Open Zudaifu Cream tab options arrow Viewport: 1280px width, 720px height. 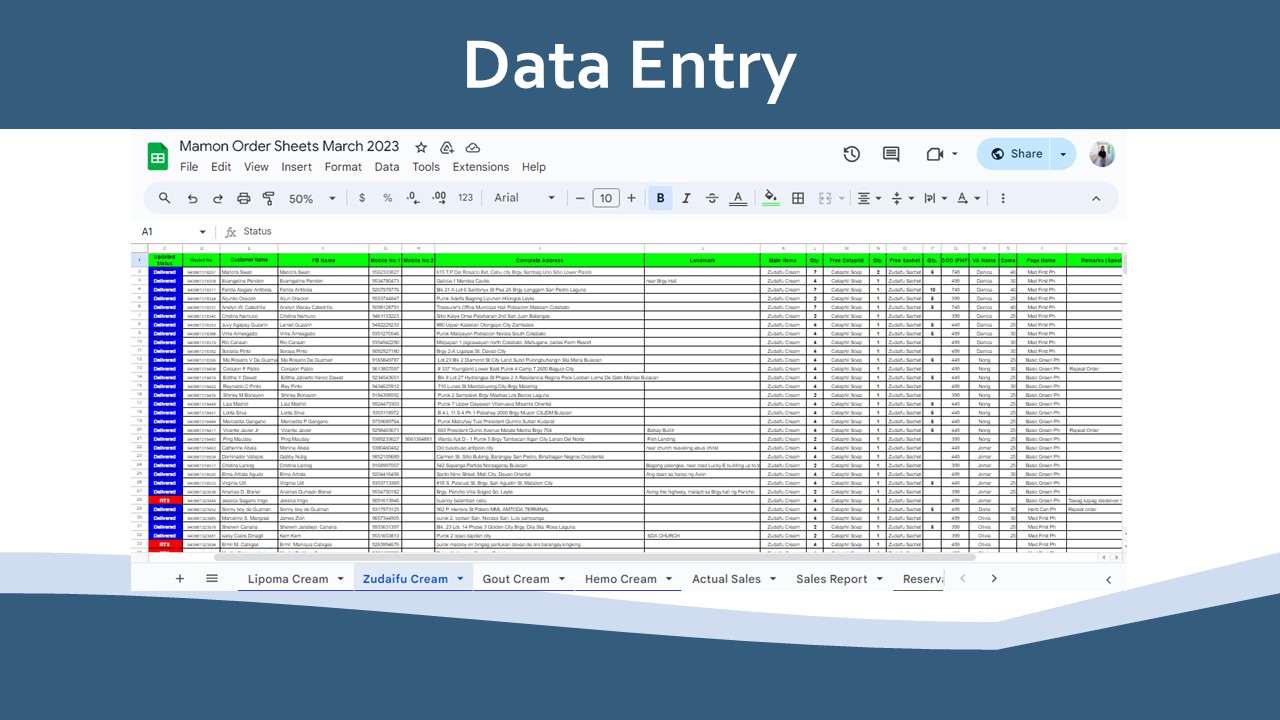point(460,578)
